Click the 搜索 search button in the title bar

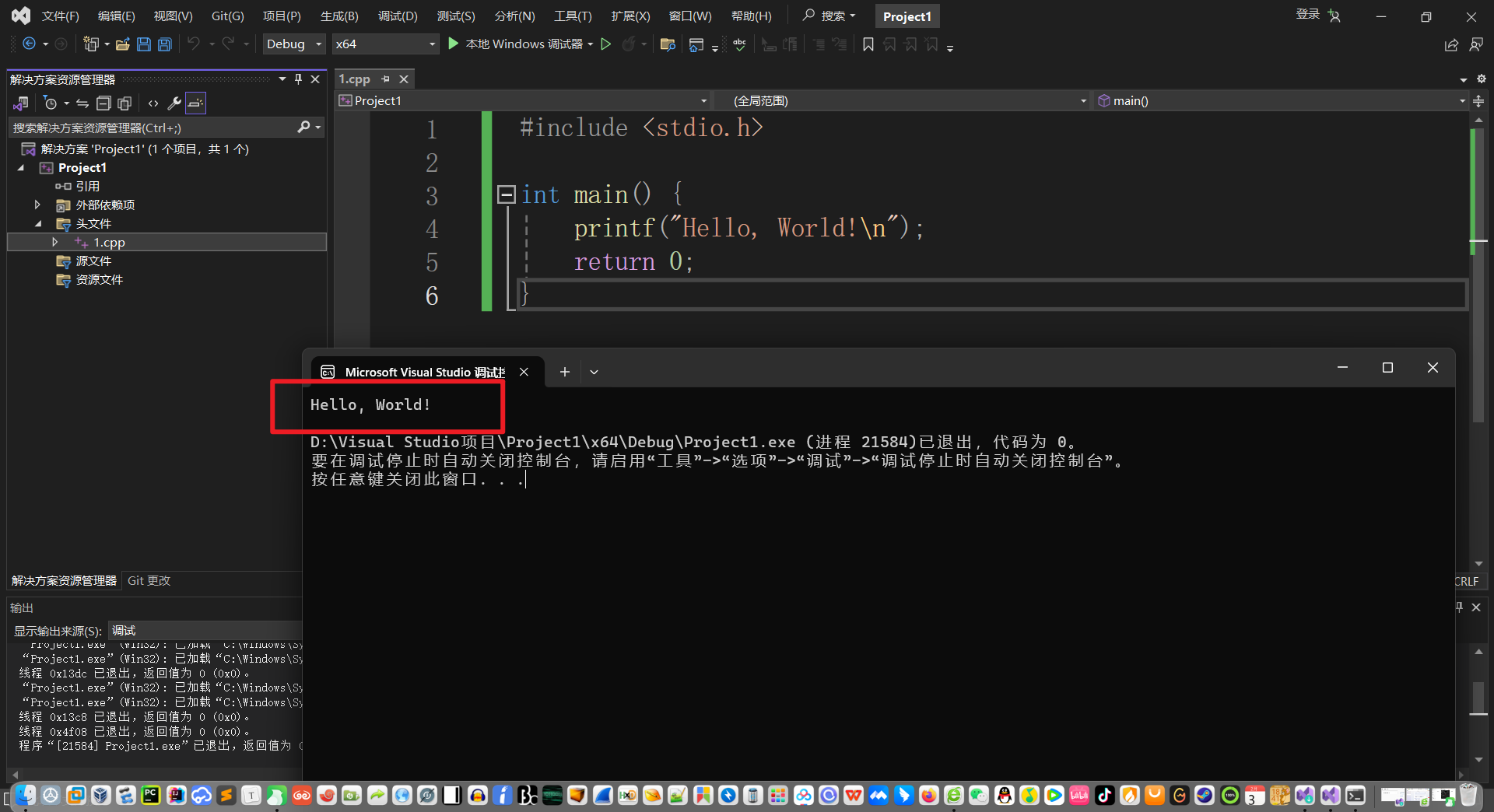pos(829,16)
